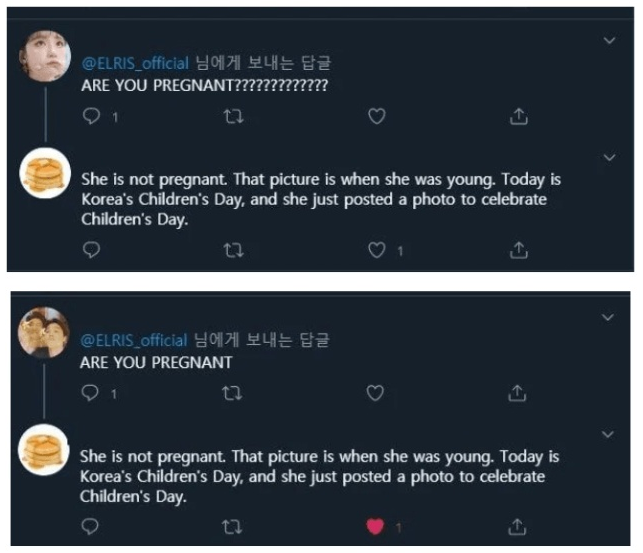Screen dimensions: 643x553
Task: Share the first pancake-avatar reply
Action: [519, 250]
